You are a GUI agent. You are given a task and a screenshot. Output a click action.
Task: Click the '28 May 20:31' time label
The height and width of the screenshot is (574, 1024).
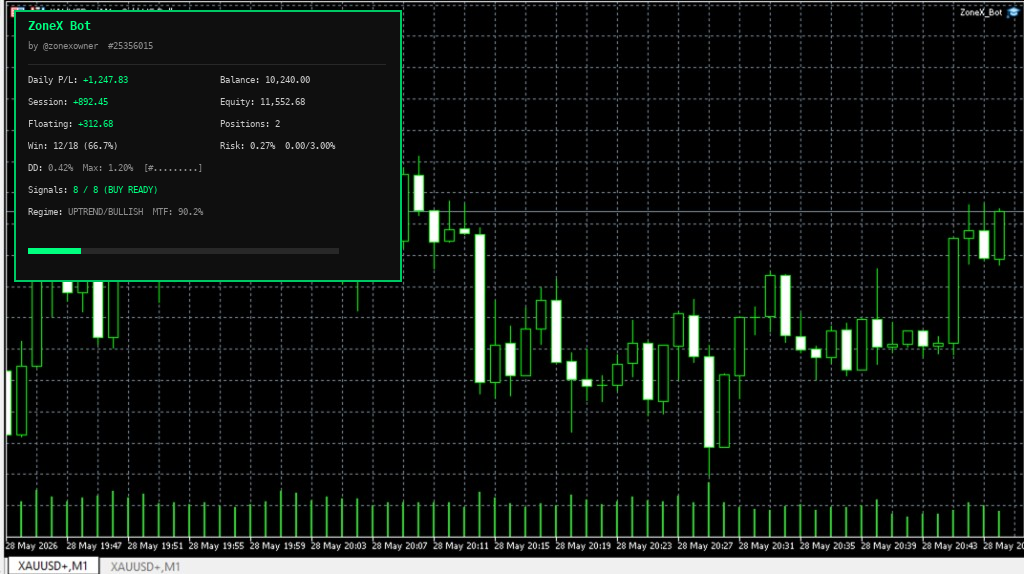point(766,546)
